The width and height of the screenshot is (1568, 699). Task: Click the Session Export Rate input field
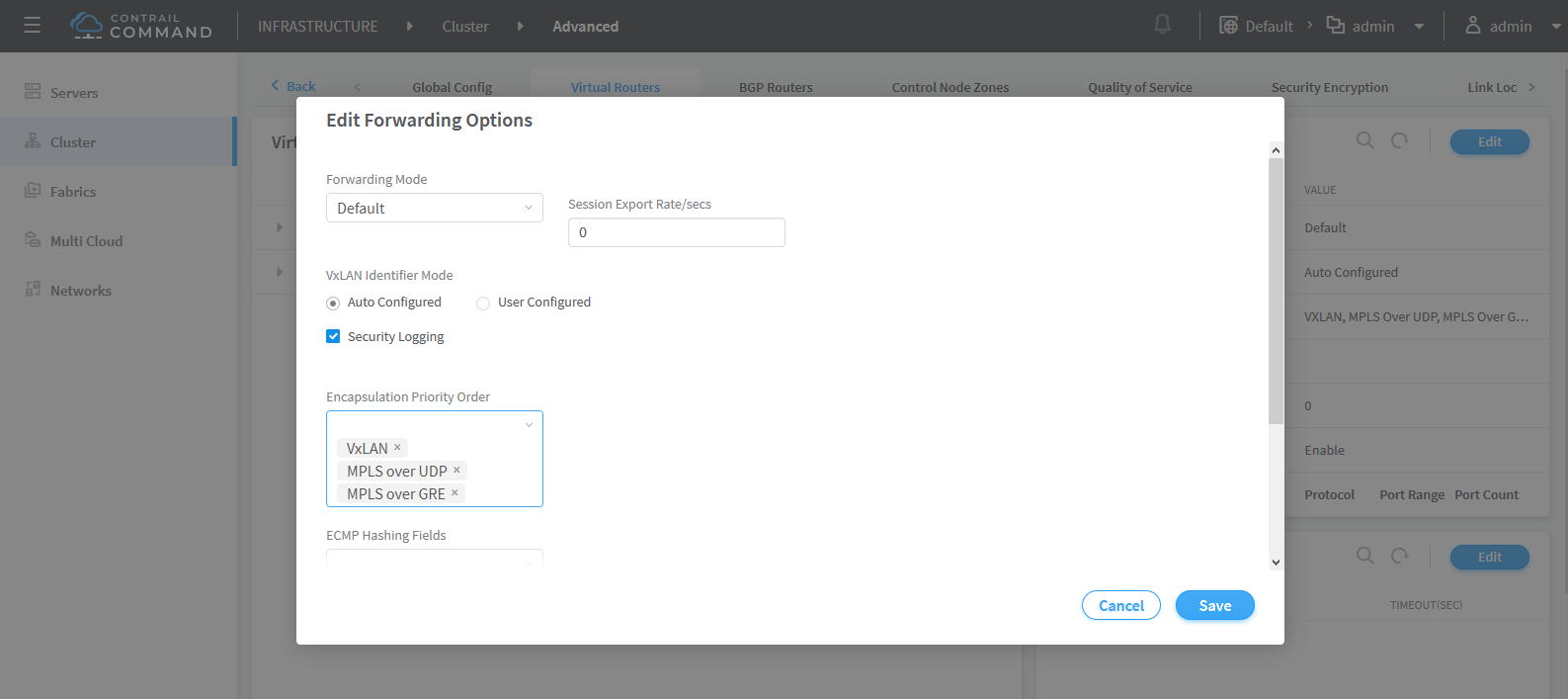tap(676, 232)
